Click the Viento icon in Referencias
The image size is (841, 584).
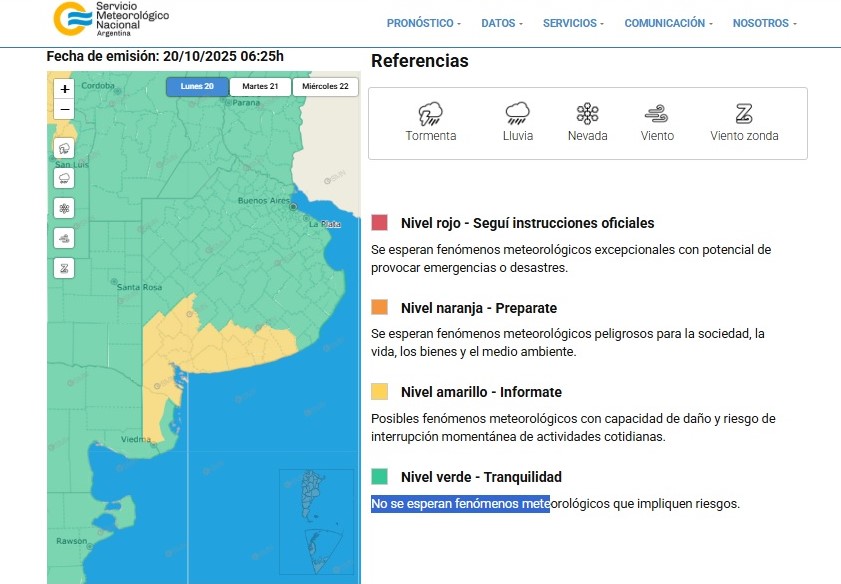[x=657, y=113]
